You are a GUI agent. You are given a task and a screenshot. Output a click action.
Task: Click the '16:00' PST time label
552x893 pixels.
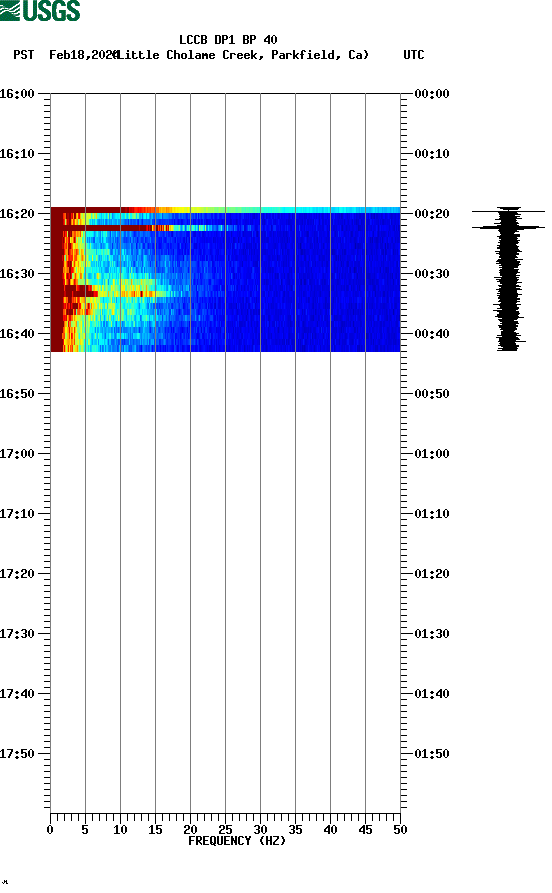pos(17,93)
